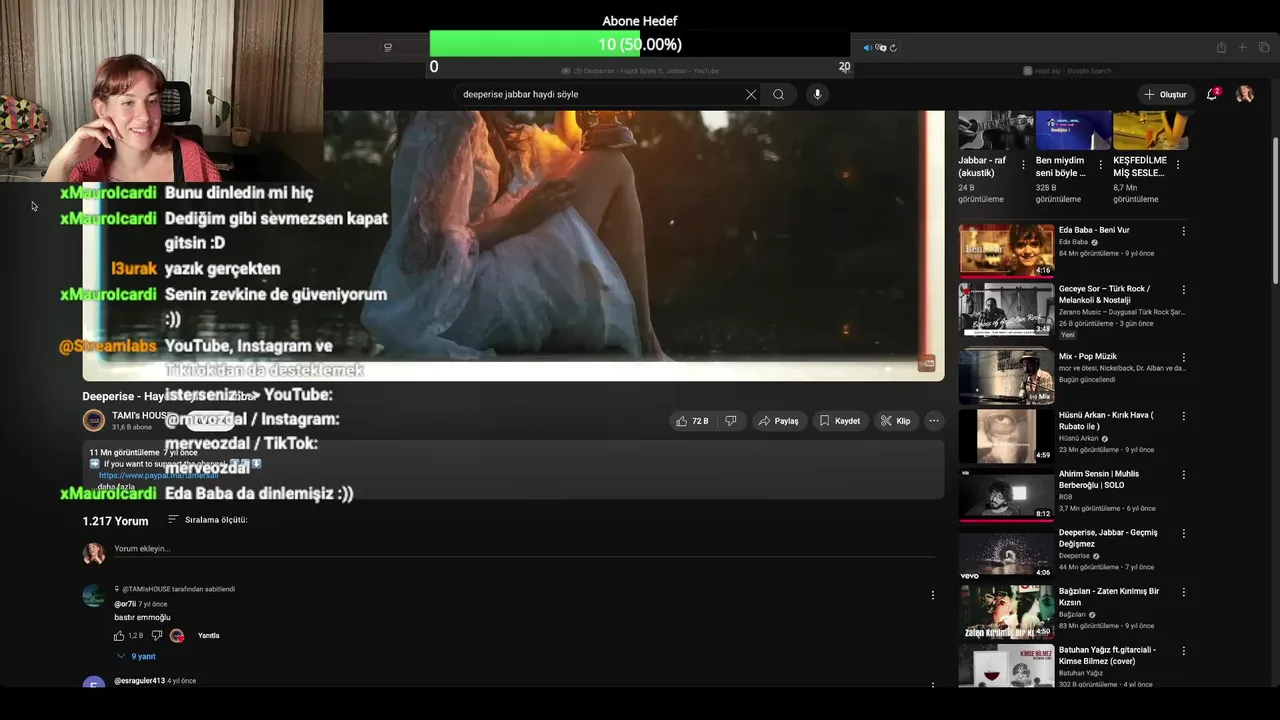The width and height of the screenshot is (1280, 720).
Task: Open menu for Geceye Sor Türk Rock video
Action: (x=1184, y=290)
